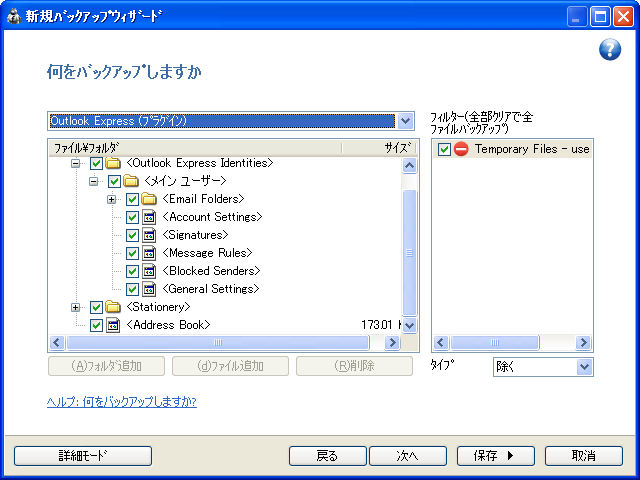Collapse the メイン ユーザー tree node
The width and height of the screenshot is (640, 480).
click(x=93, y=181)
